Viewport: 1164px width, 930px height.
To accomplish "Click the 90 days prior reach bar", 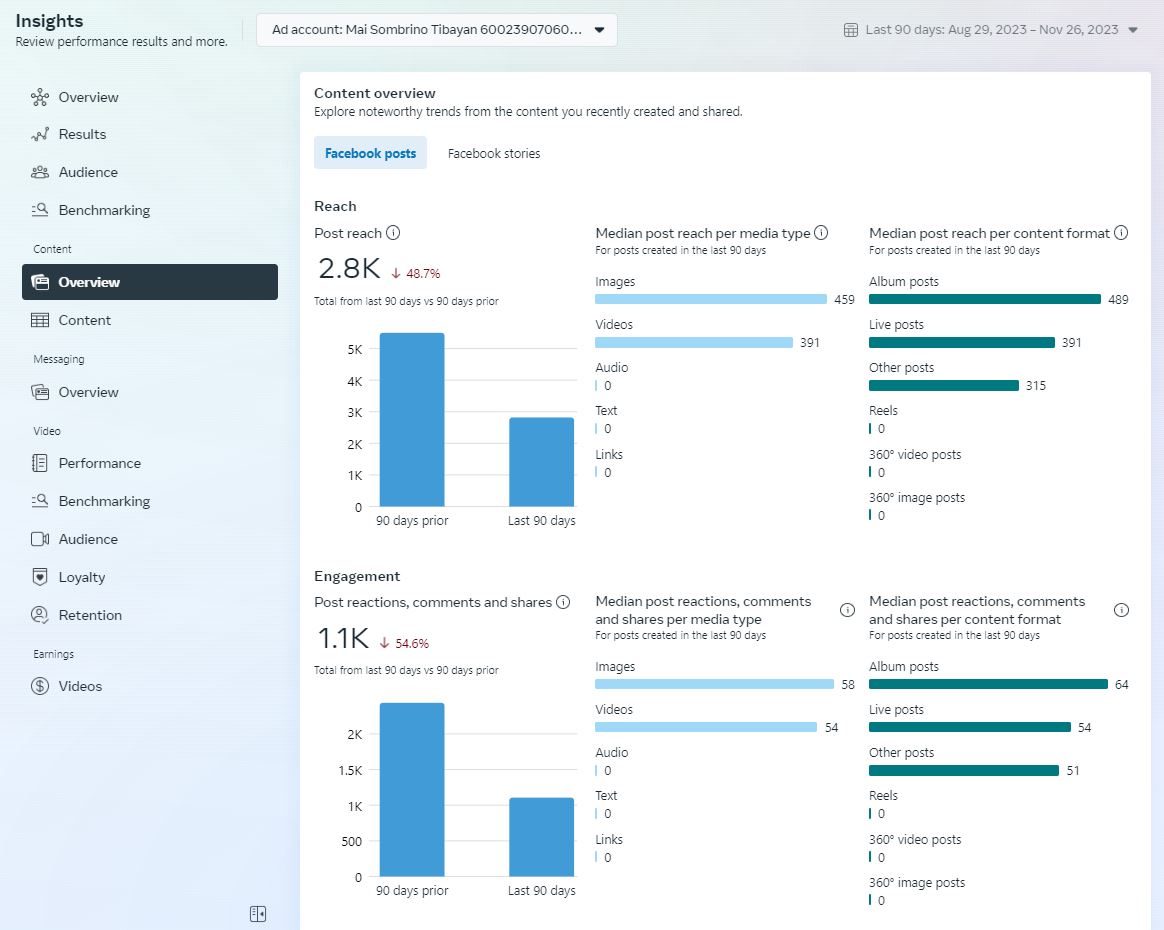I will (x=412, y=420).
